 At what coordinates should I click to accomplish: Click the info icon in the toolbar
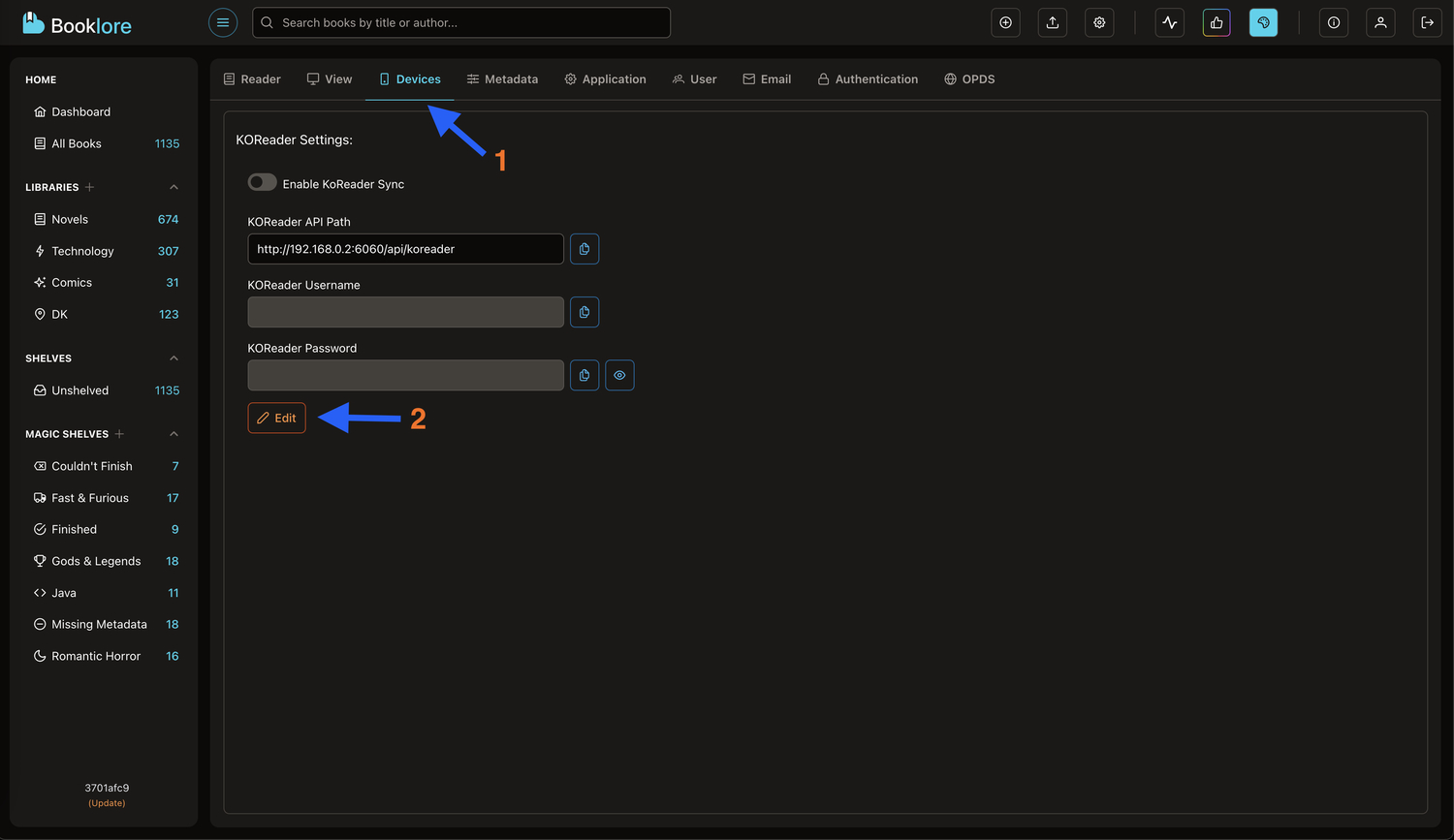pos(1333,22)
